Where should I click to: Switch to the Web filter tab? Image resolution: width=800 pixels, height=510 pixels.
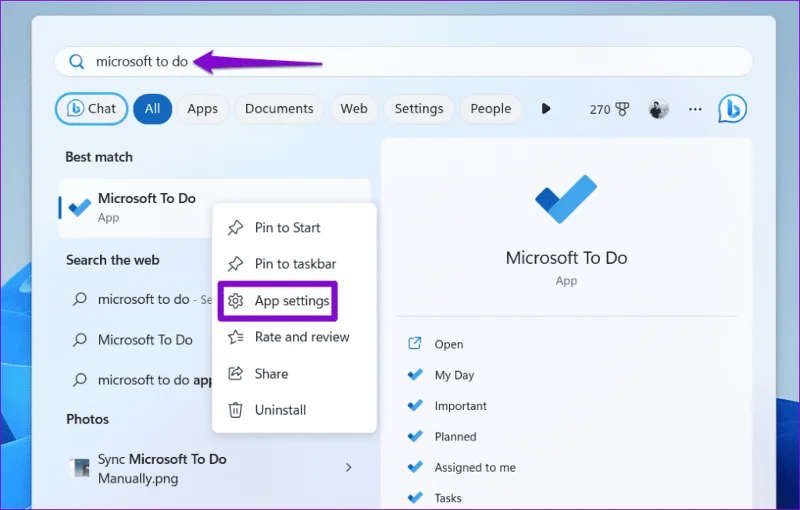pos(354,109)
